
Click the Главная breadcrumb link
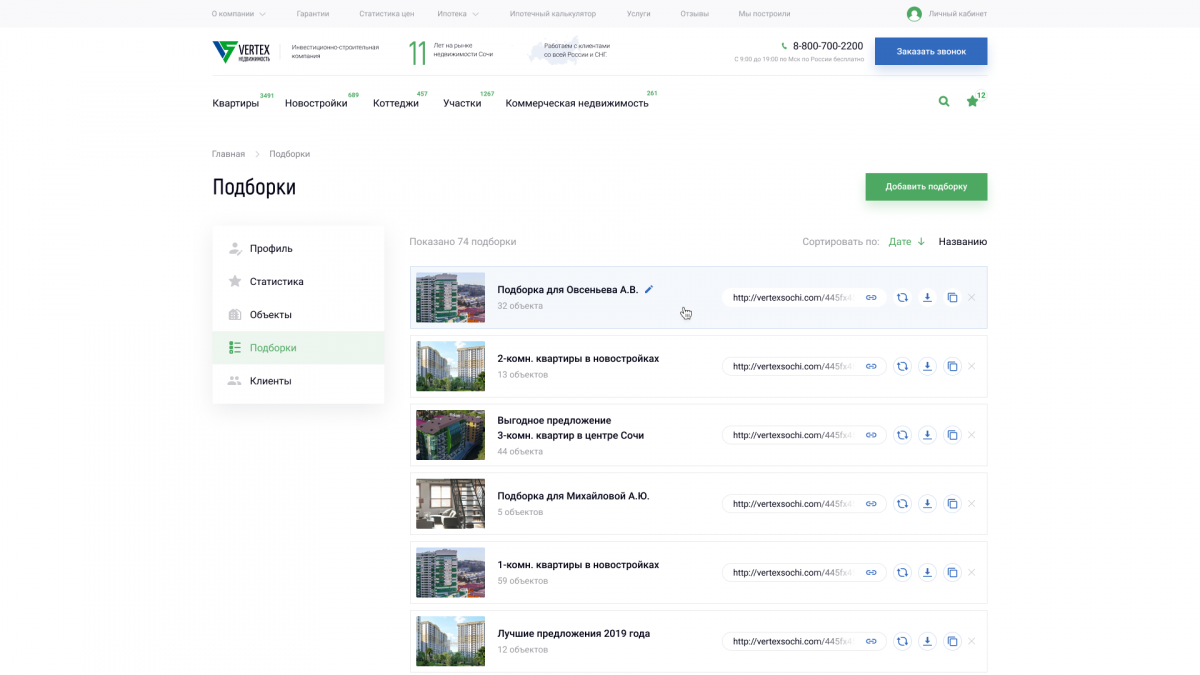[228, 154]
